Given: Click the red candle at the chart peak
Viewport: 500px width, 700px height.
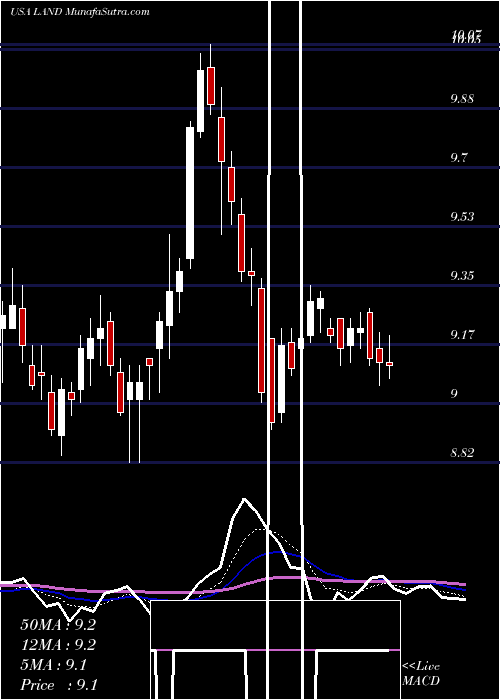Looking at the screenshot, I should point(211,86).
